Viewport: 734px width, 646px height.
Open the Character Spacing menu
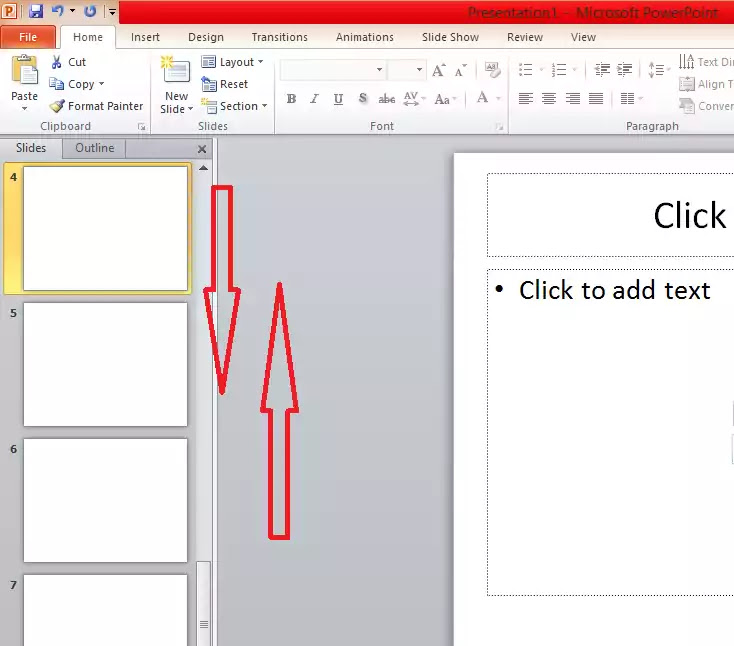[x=414, y=98]
